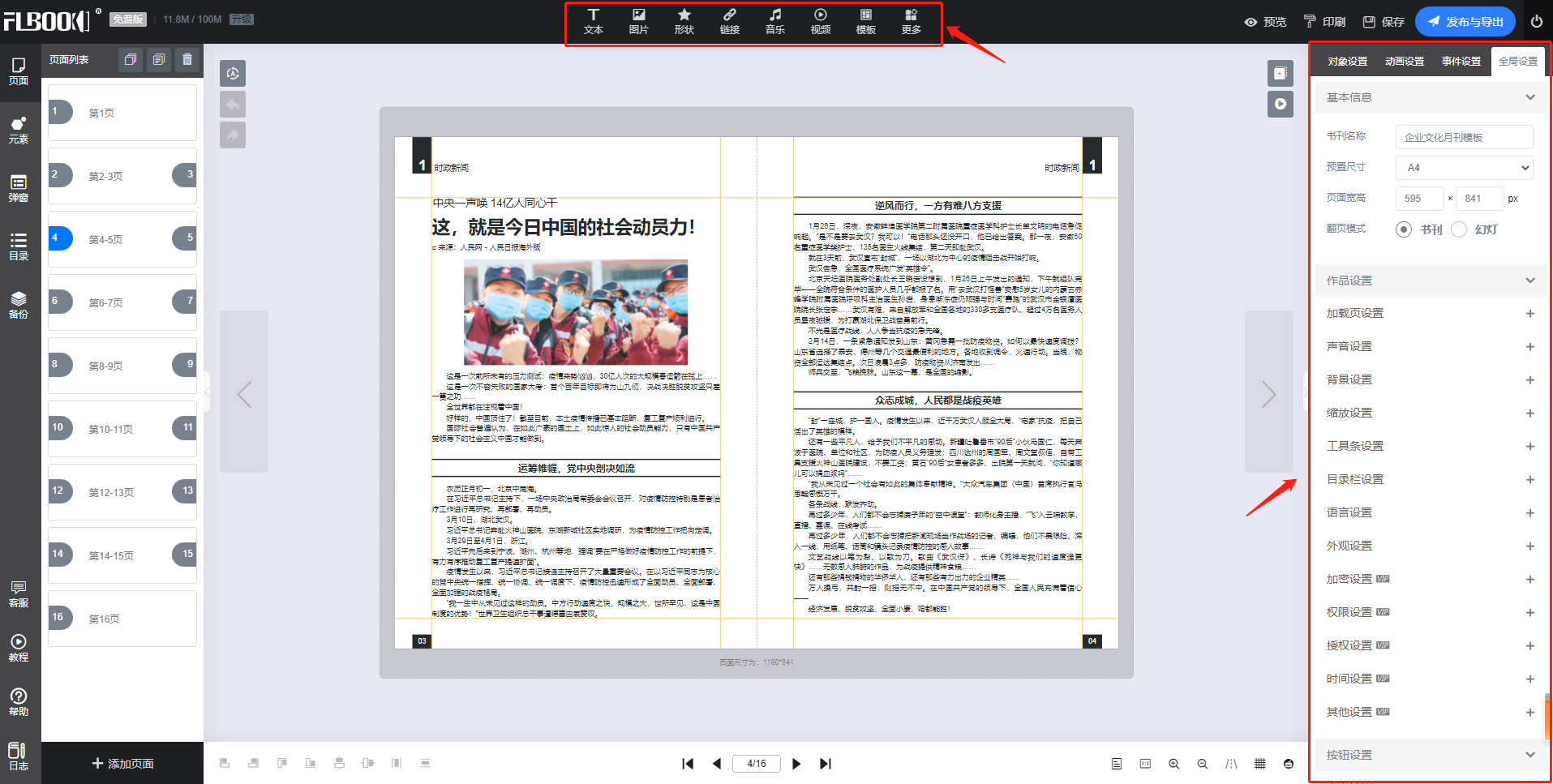The height and width of the screenshot is (784, 1553).
Task: Insert an image with 图片 tool
Action: (639, 22)
